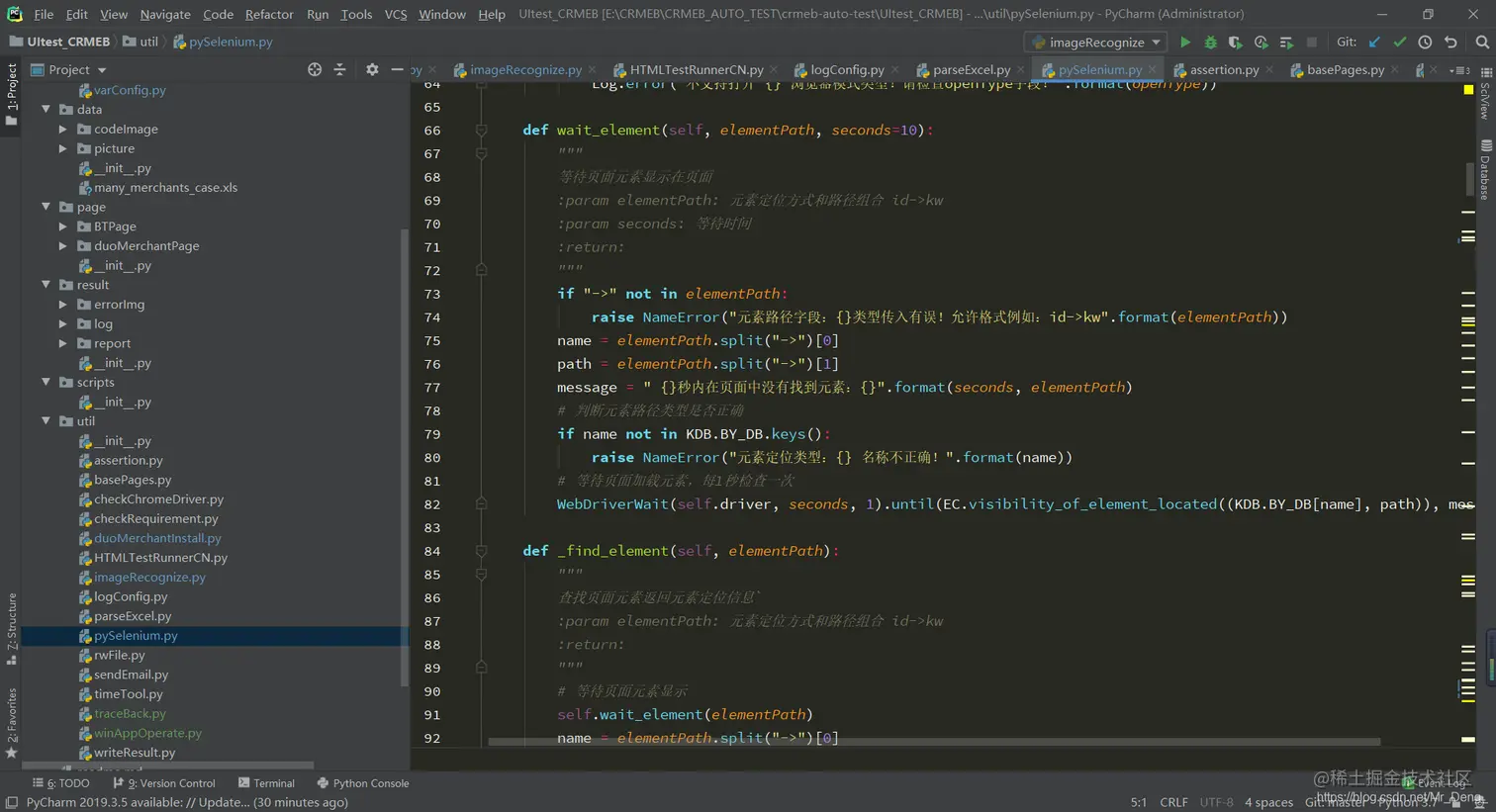Expand the codeImage folder
This screenshot has height=812, width=1496.
pyautogui.click(x=63, y=130)
